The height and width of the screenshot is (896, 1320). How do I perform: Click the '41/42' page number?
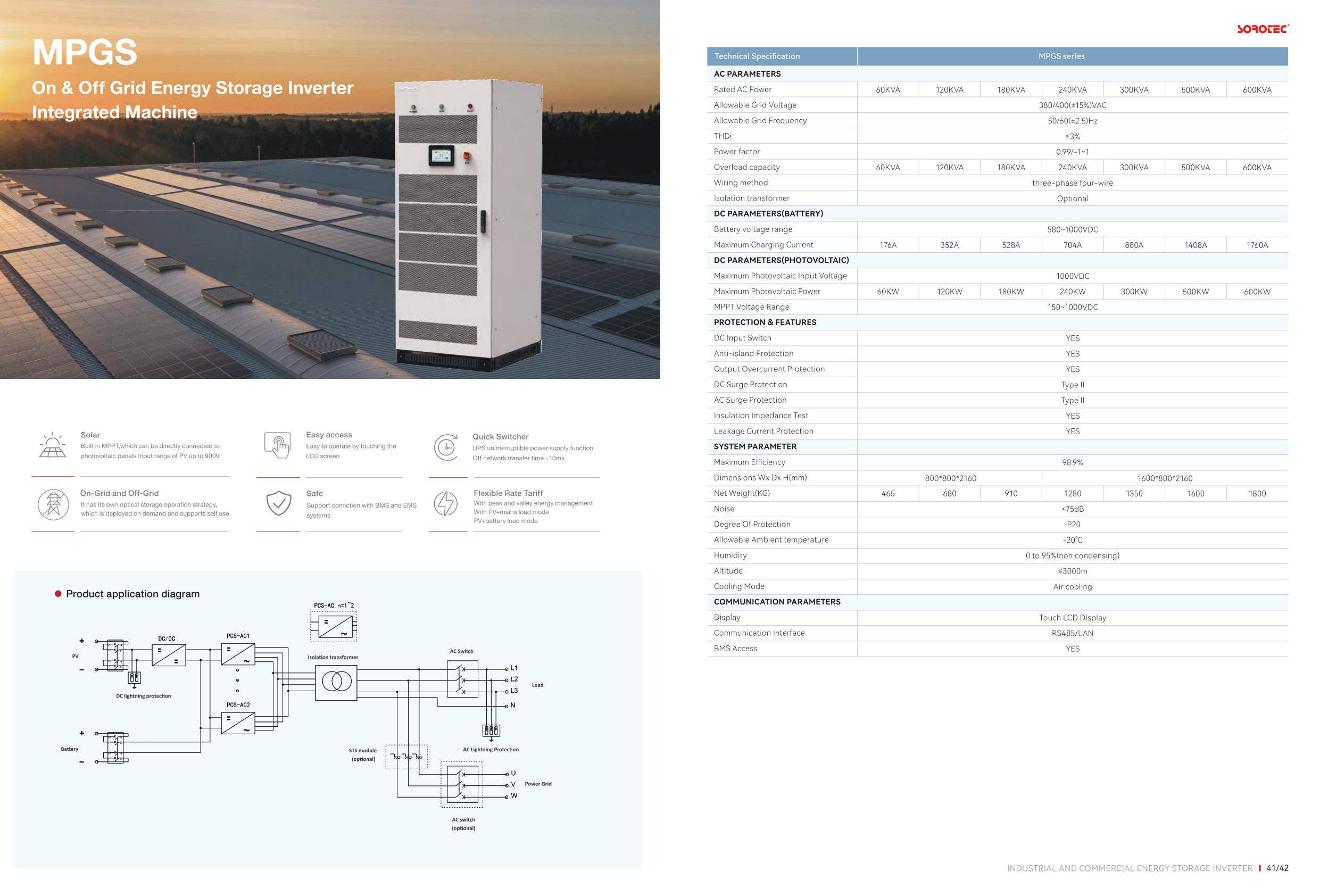tap(1277, 868)
